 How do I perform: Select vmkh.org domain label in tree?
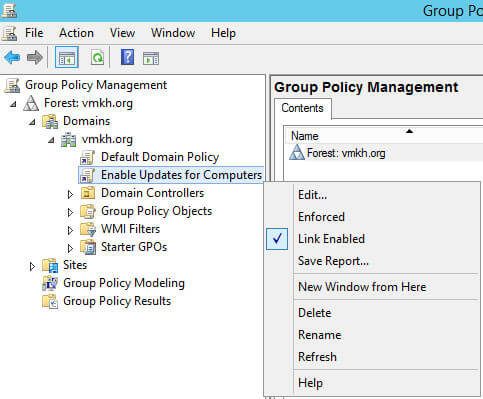tap(107, 139)
